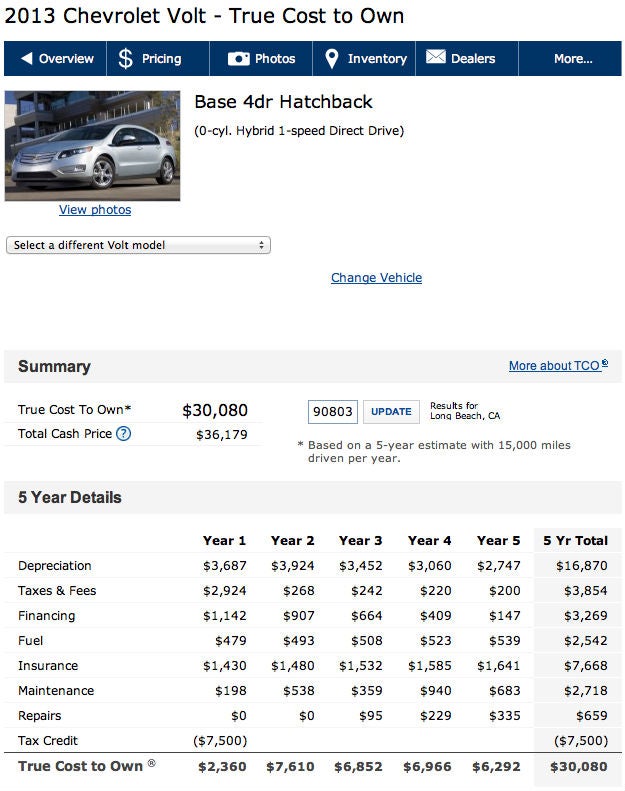The width and height of the screenshot is (625, 791).
Task: Click the ZIP code field showing 90803
Action: [x=333, y=412]
